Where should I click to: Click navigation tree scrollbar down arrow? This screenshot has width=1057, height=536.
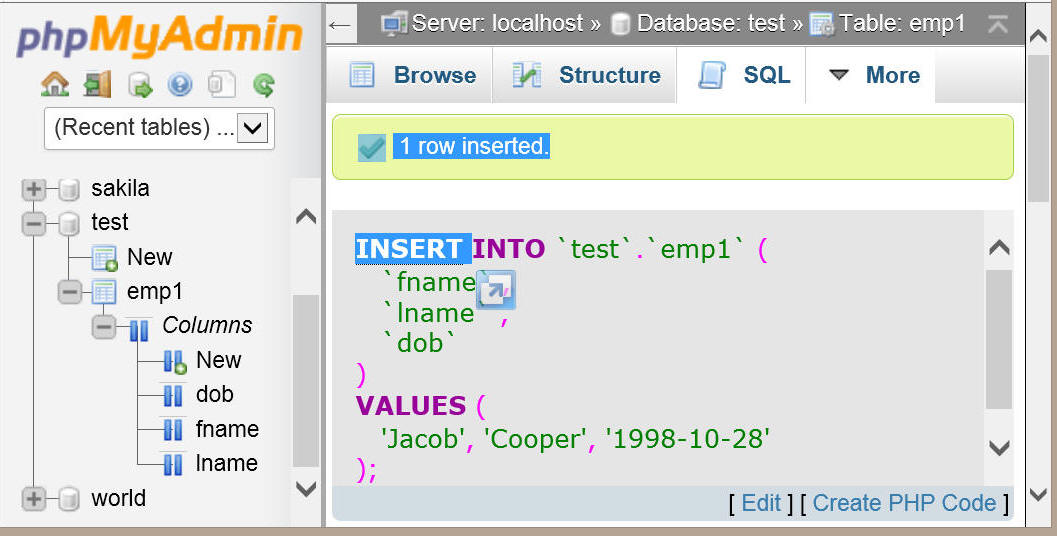(x=306, y=489)
